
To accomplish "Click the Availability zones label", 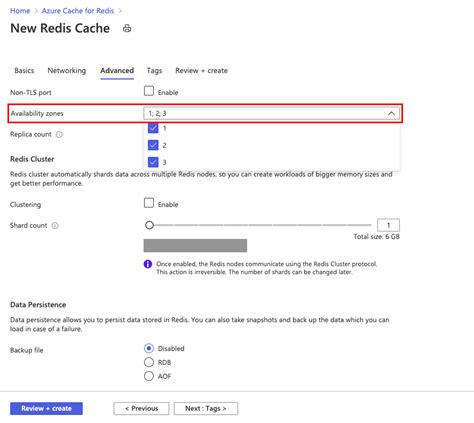I will 37,113.
